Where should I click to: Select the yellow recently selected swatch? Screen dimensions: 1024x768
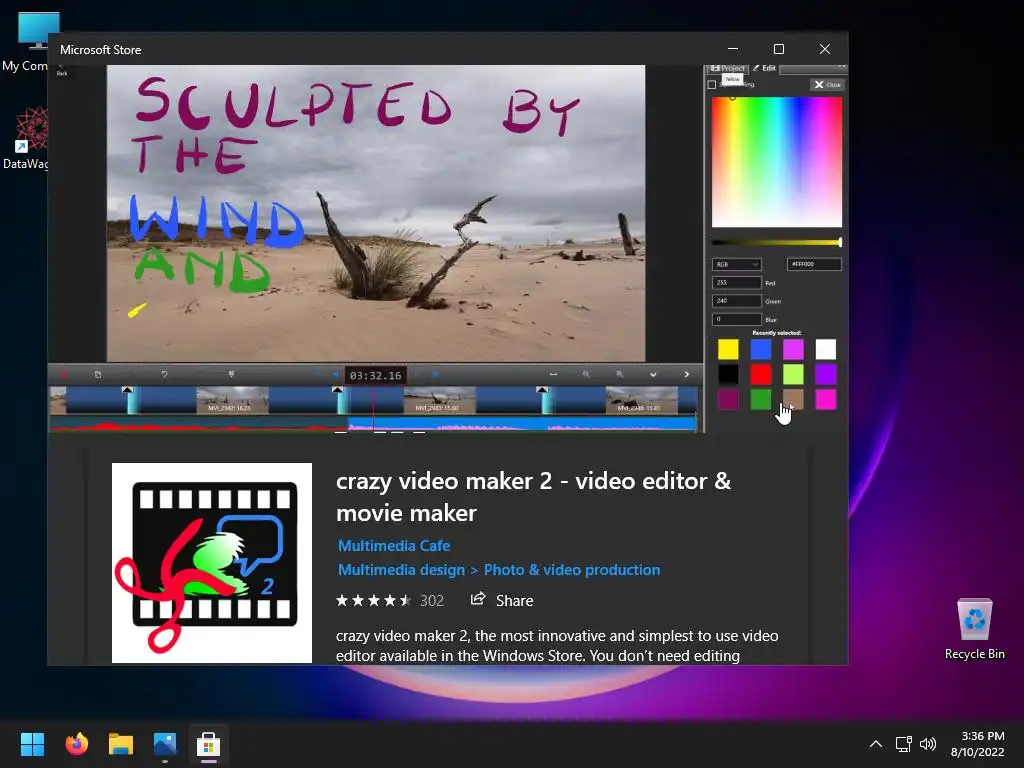pyautogui.click(x=728, y=349)
